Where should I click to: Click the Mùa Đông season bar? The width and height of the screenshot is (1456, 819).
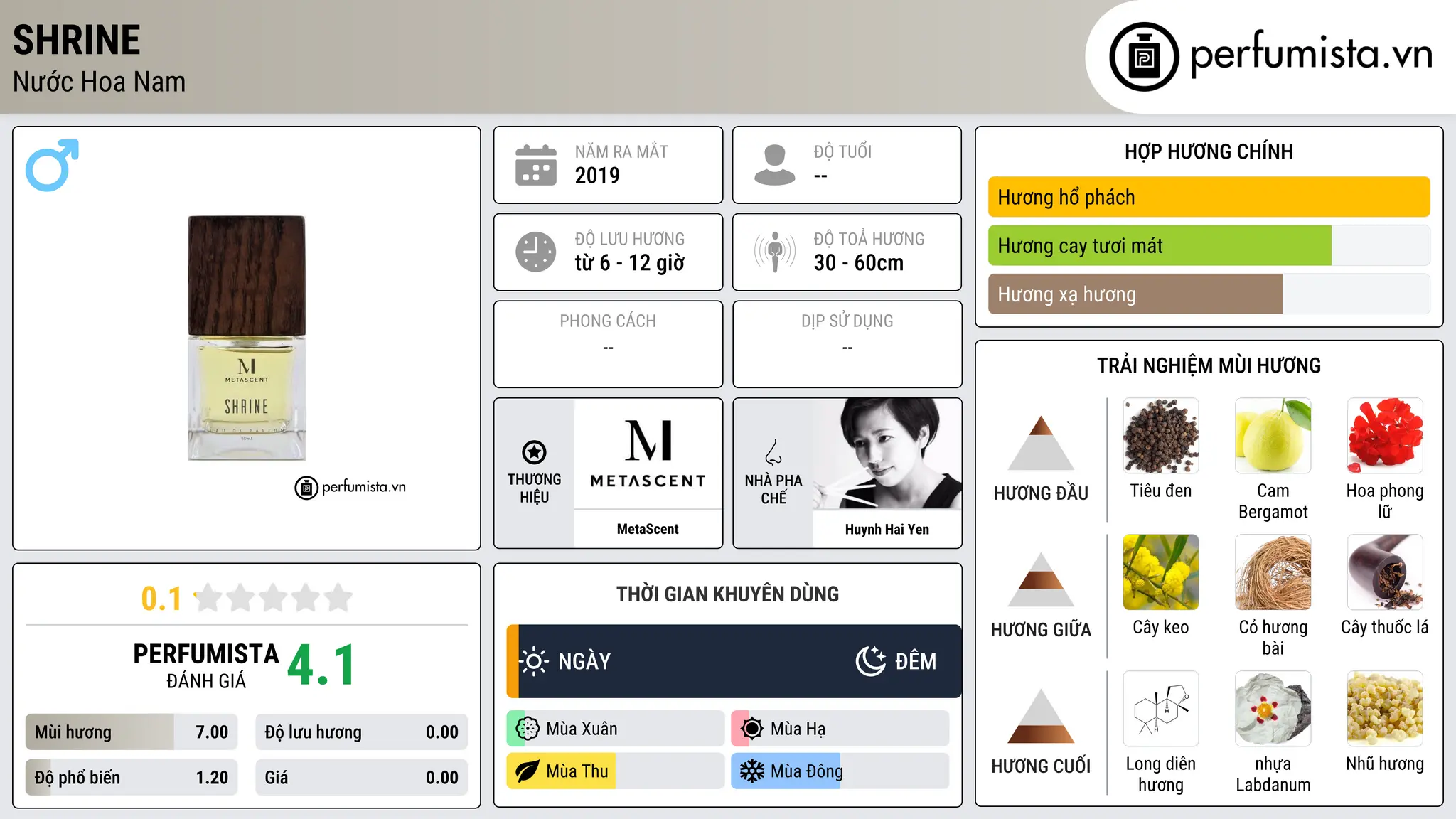pos(840,771)
